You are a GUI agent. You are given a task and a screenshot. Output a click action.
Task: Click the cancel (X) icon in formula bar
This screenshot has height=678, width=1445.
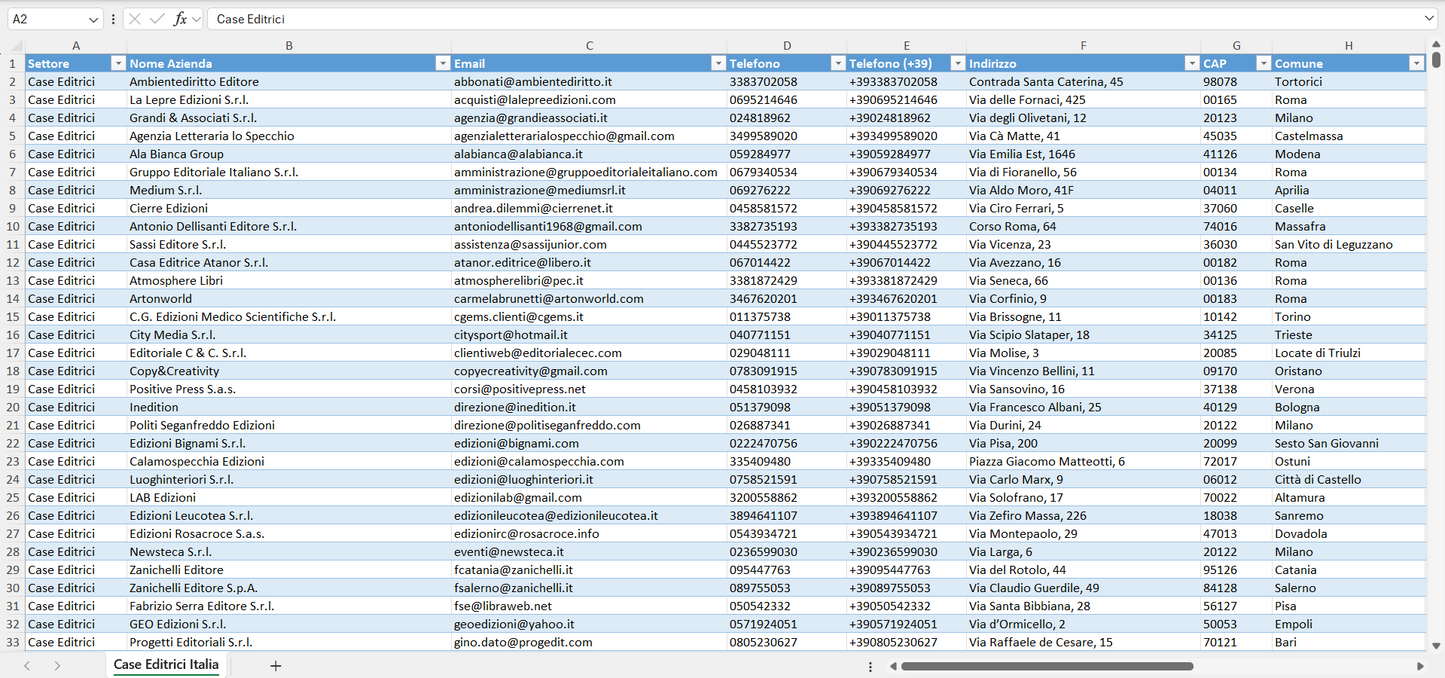pos(135,19)
